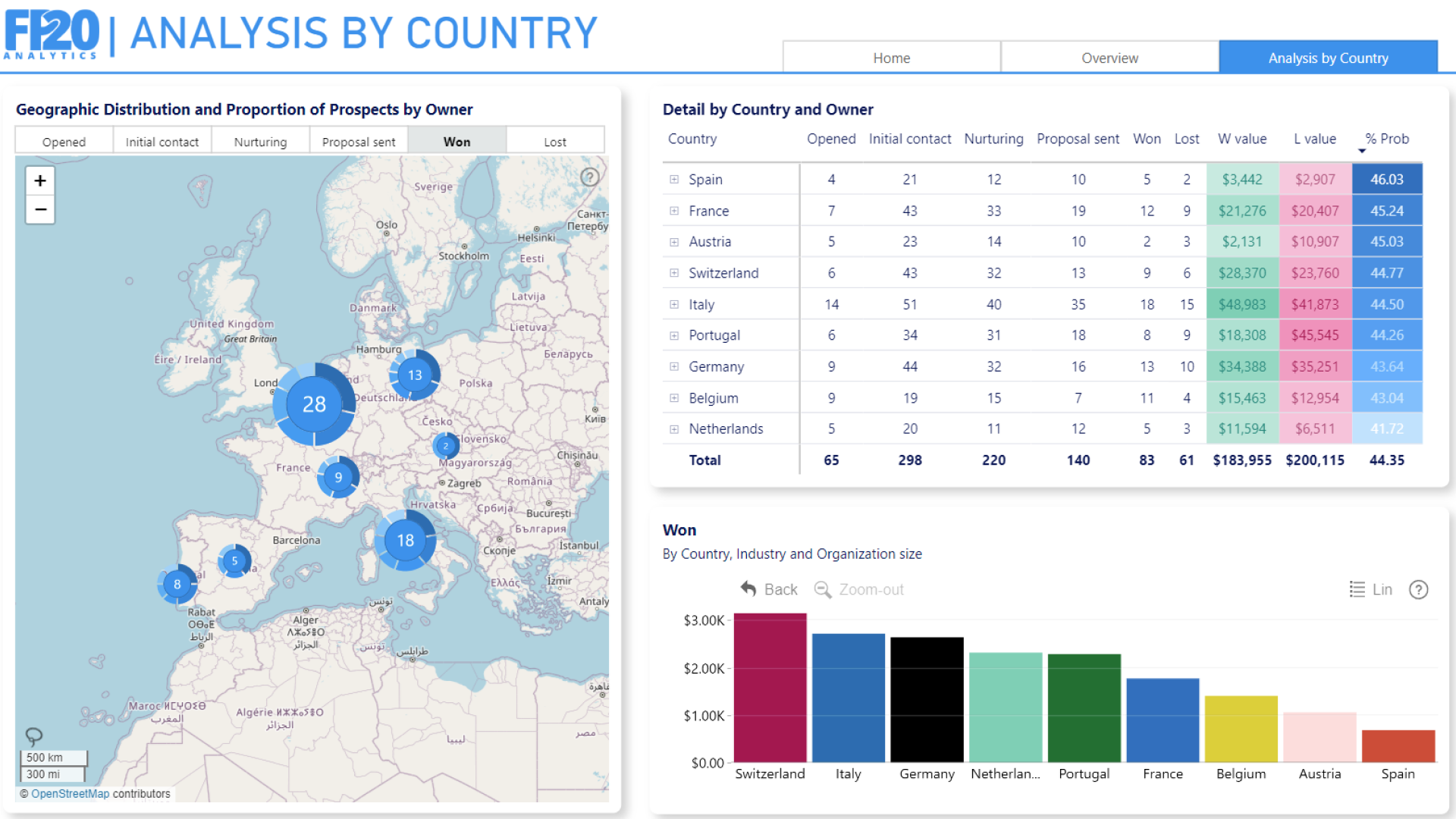1456x819 pixels.
Task: Sort table by Nurturing column header
Action: [993, 139]
